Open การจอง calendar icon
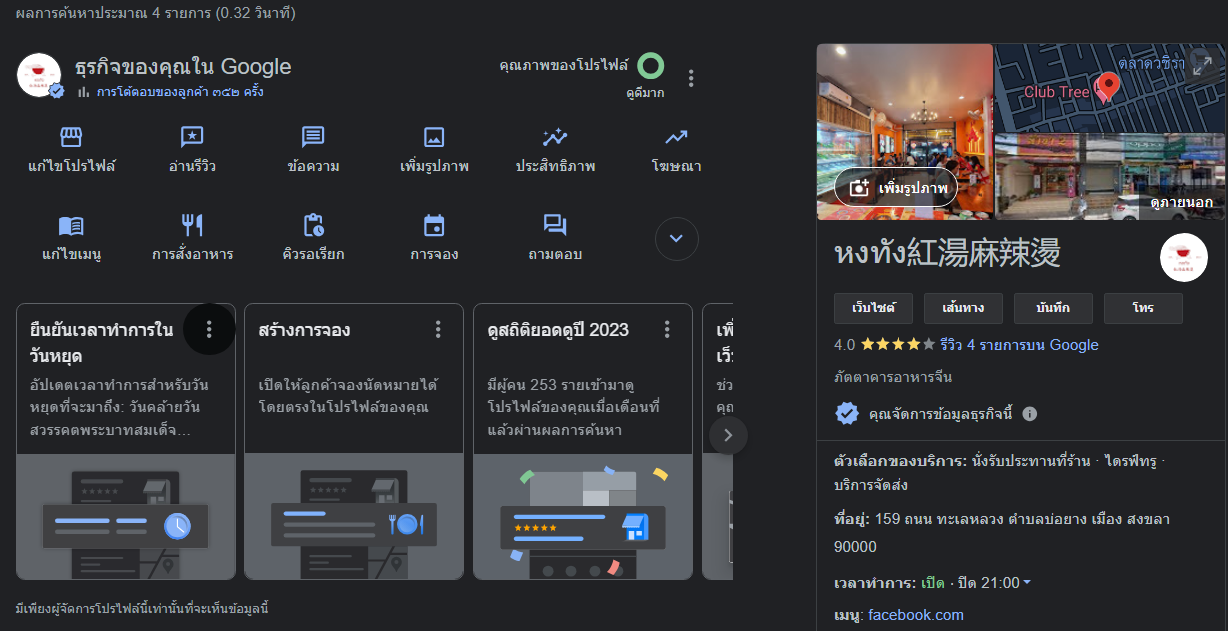 [434, 225]
